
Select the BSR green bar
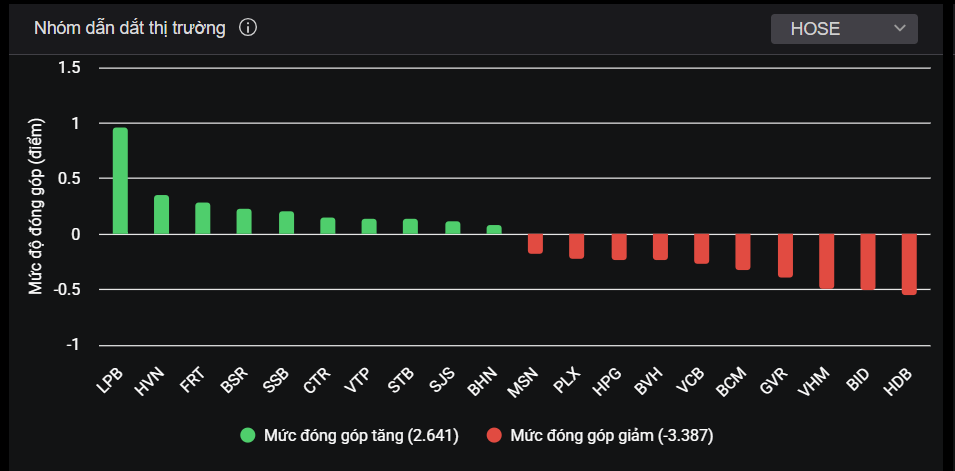coord(244,221)
